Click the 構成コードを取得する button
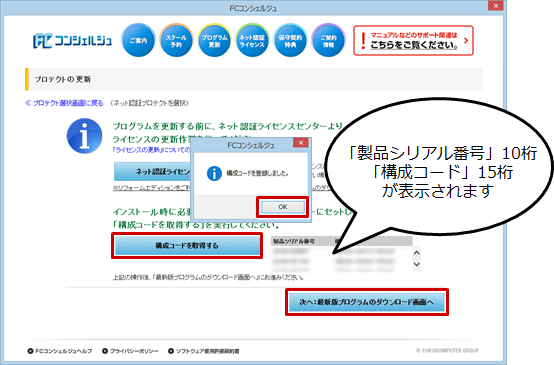This screenshot has width=554, height=365. (x=187, y=246)
